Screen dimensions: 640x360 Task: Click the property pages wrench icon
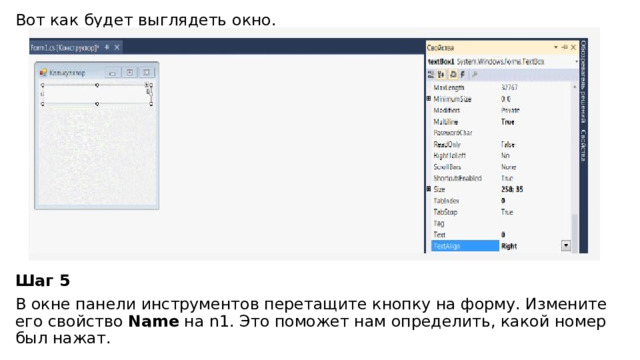[474, 74]
